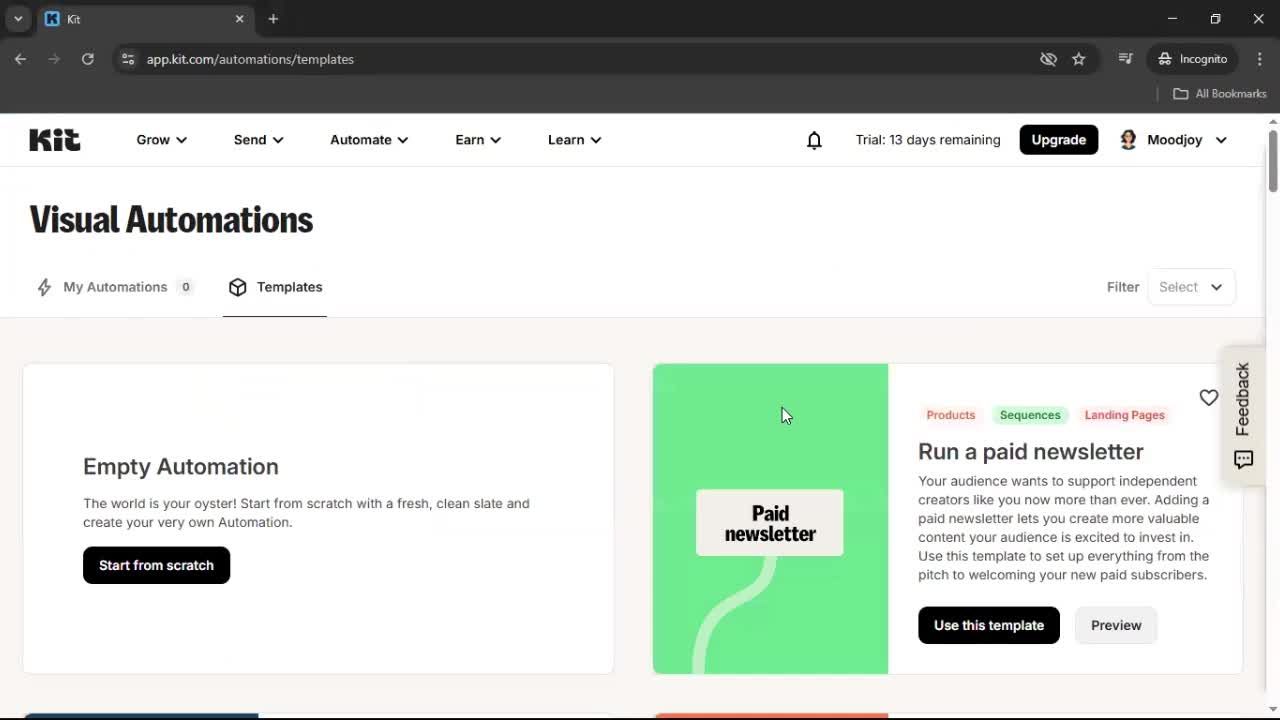This screenshot has height=720, width=1280.
Task: Click the Incognito icon in the browser toolbar
Action: pos(1165,59)
